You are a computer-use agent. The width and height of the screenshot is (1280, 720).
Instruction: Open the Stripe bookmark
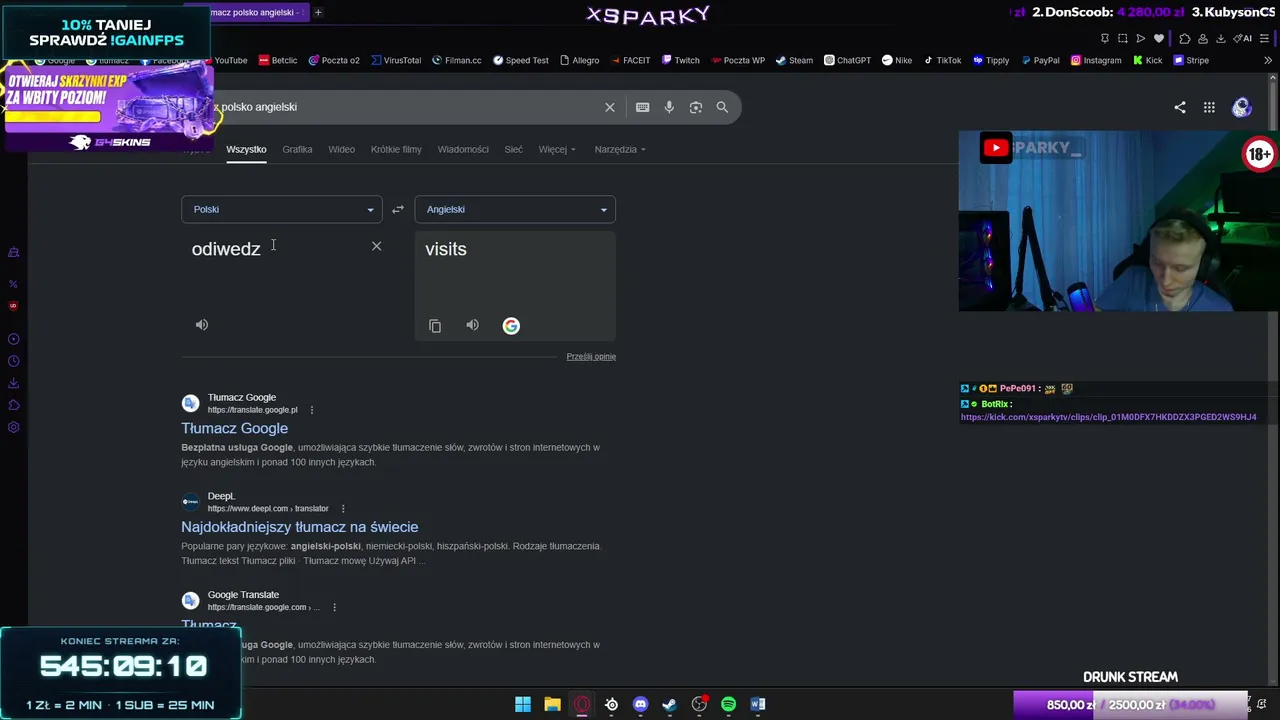pyautogui.click(x=1191, y=60)
